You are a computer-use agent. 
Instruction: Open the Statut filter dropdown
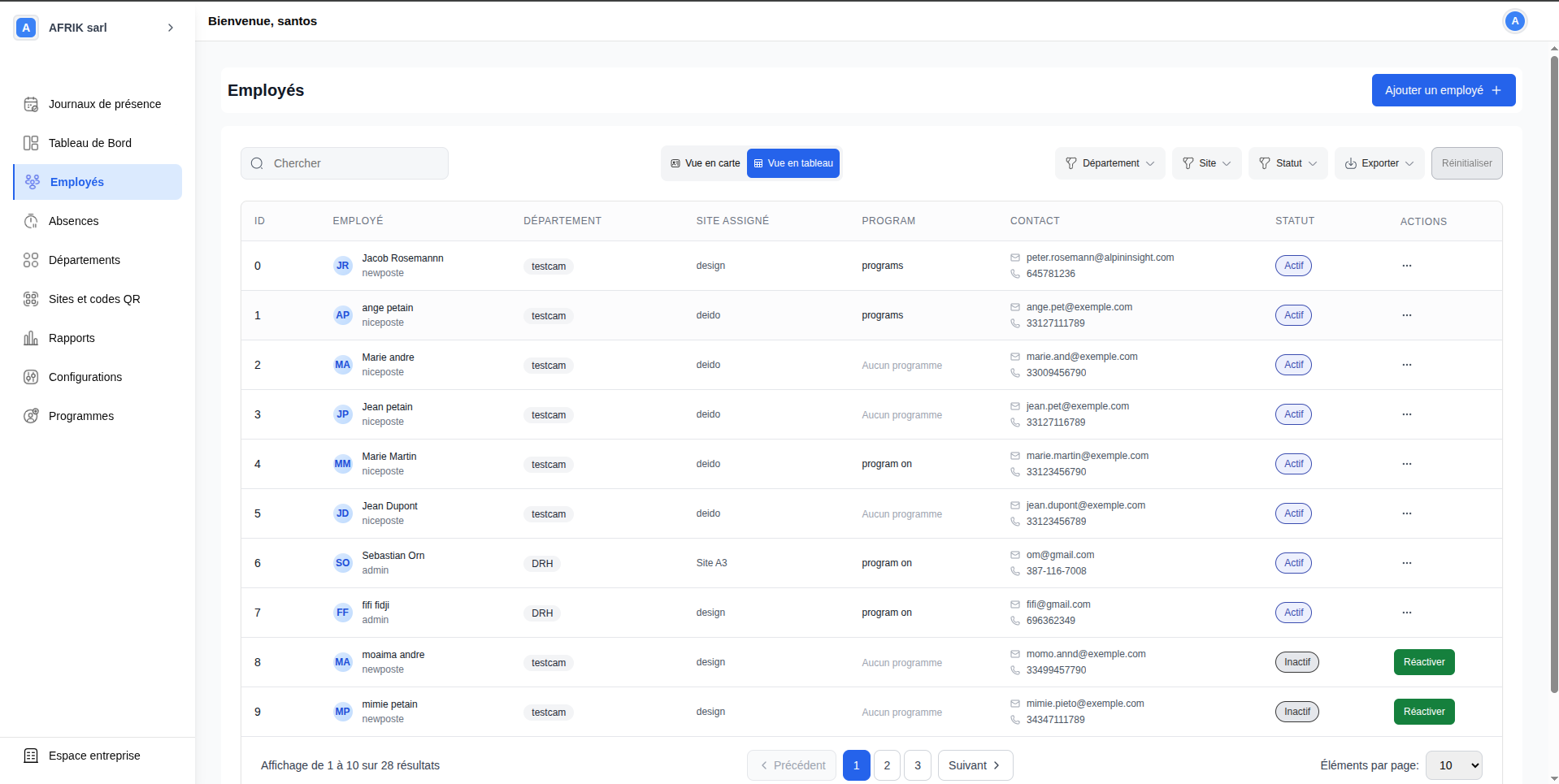(1288, 163)
